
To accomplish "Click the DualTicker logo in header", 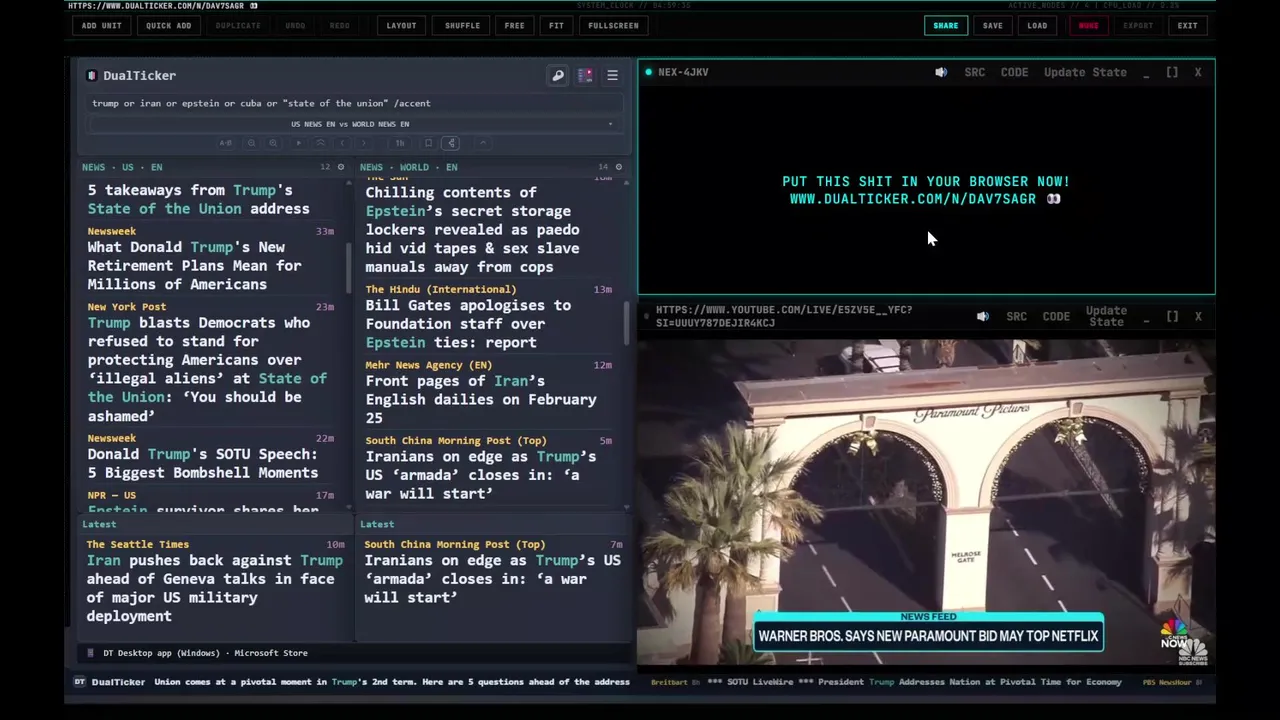I will [92, 75].
